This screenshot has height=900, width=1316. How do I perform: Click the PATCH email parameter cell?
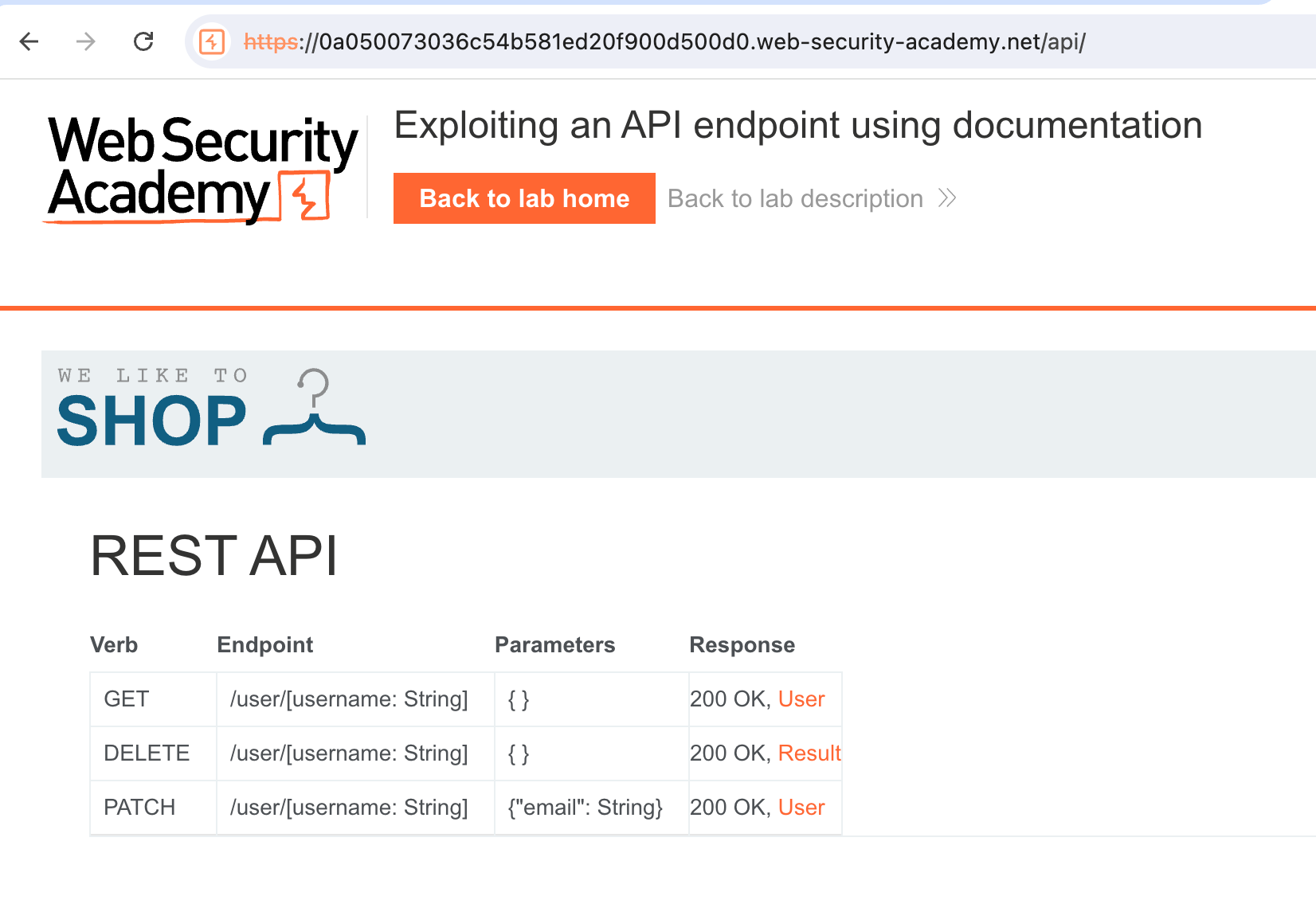pos(586,808)
